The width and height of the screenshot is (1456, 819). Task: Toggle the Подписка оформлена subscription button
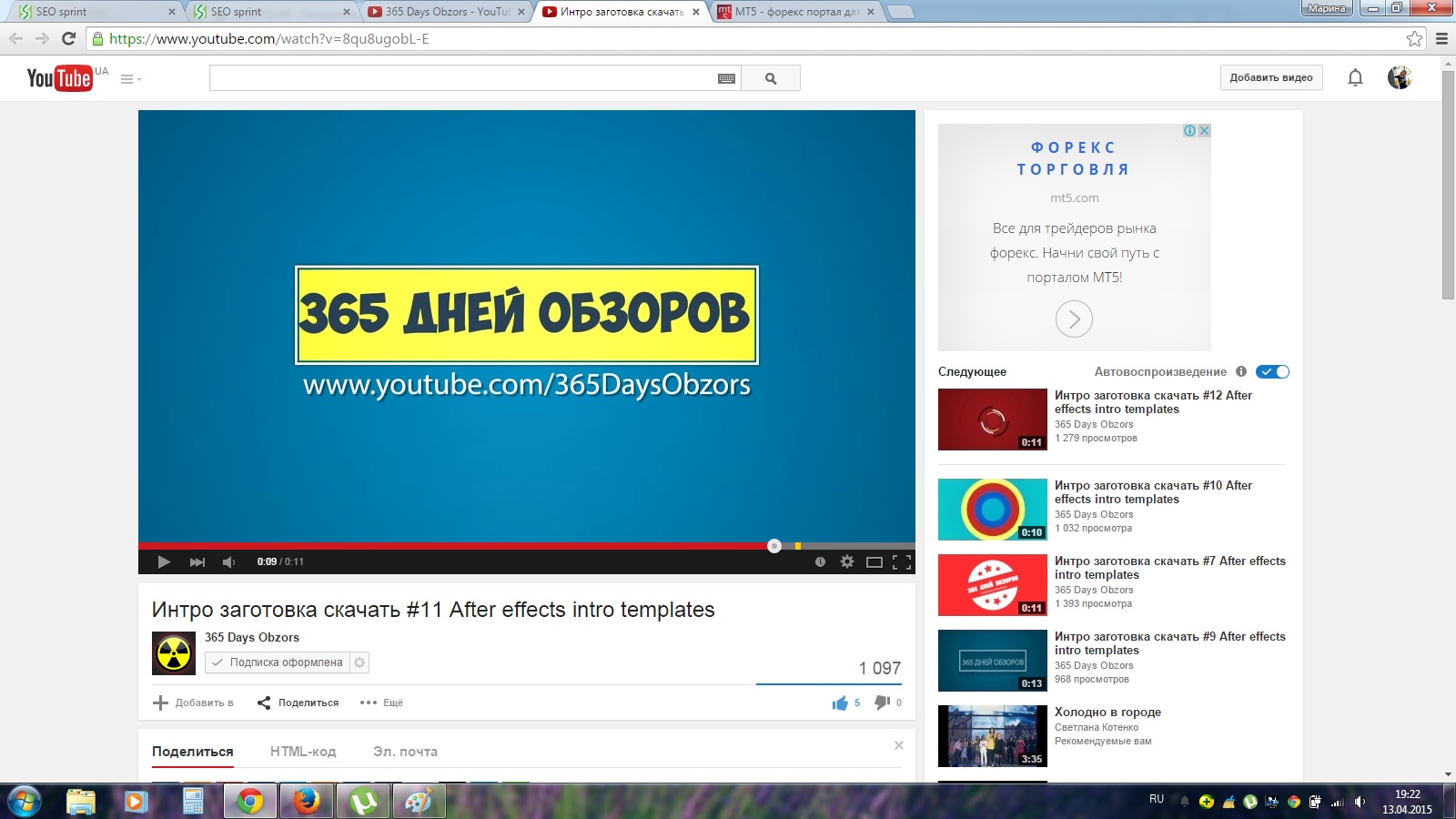[278, 662]
